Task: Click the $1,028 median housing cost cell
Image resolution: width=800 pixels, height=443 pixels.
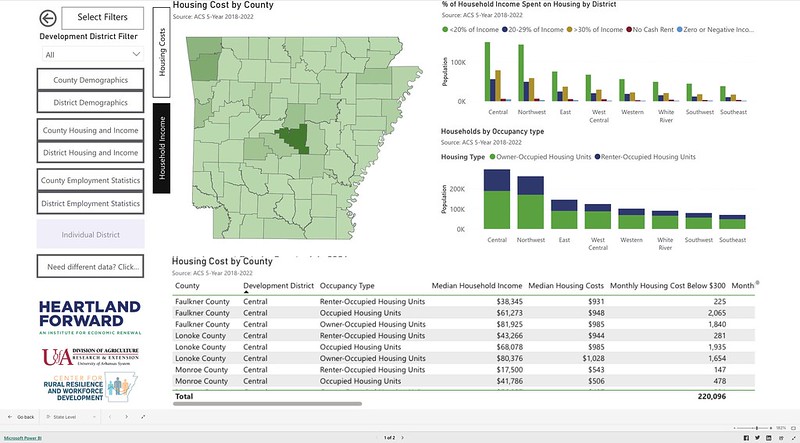Action: click(593, 358)
